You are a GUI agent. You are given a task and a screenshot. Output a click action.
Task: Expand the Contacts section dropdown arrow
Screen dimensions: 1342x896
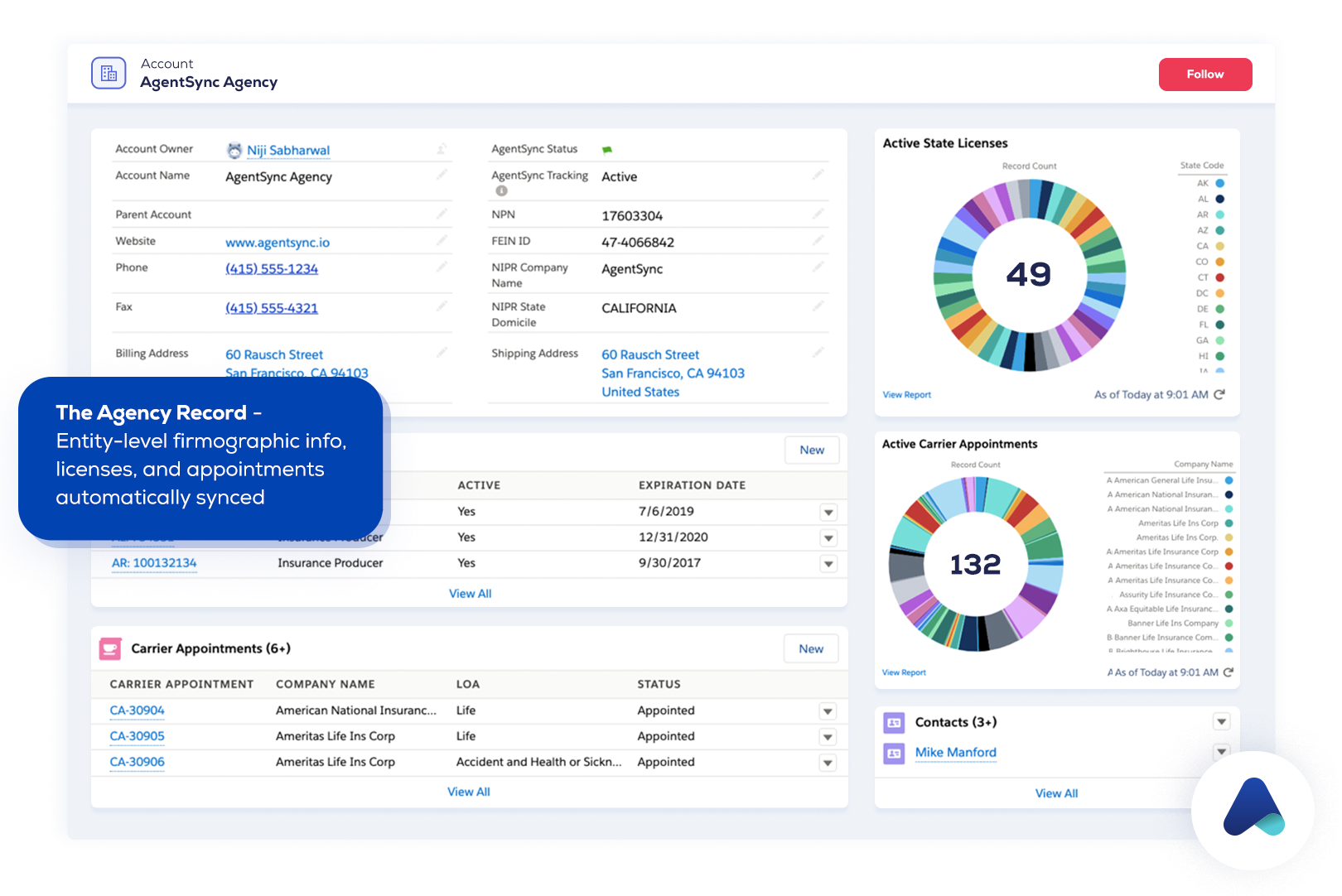[1221, 722]
